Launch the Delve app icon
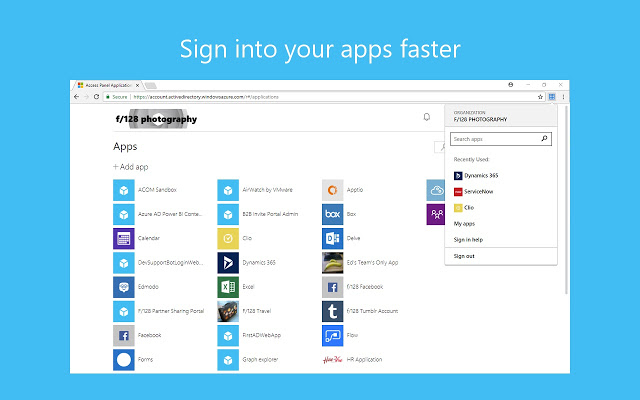640x400 pixels. click(333, 238)
